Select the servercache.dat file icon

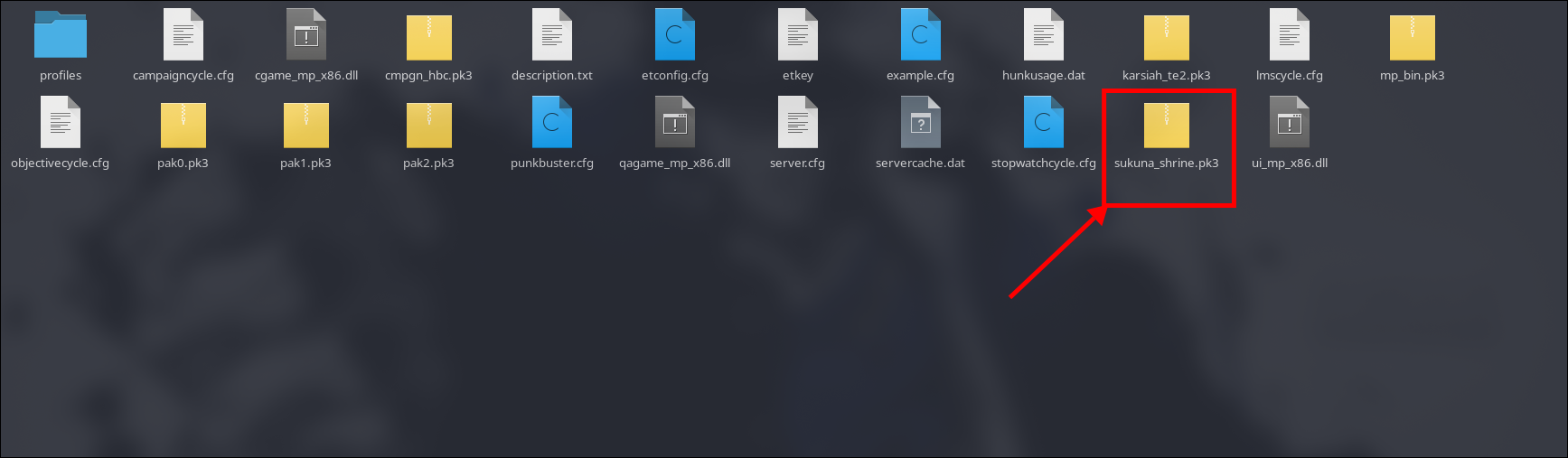coord(921,123)
